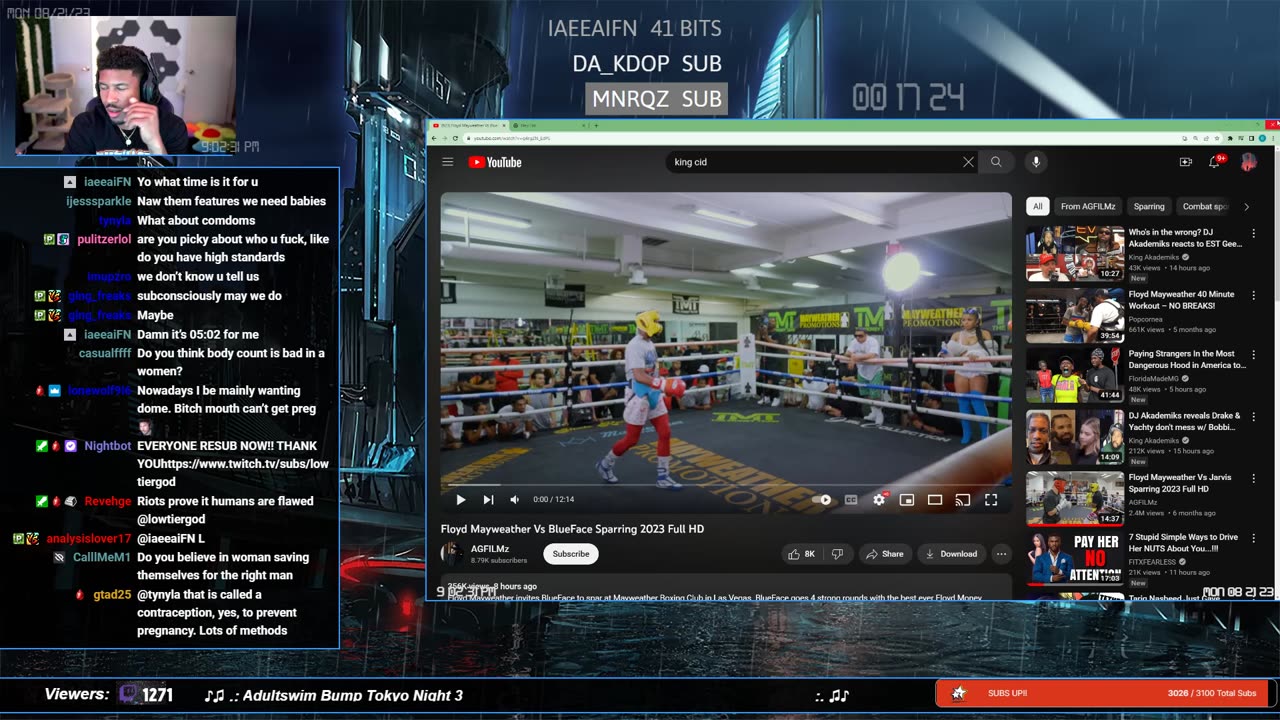The height and width of the screenshot is (720, 1280).
Task: Subscribe to AGFILMz channel
Action: (571, 554)
